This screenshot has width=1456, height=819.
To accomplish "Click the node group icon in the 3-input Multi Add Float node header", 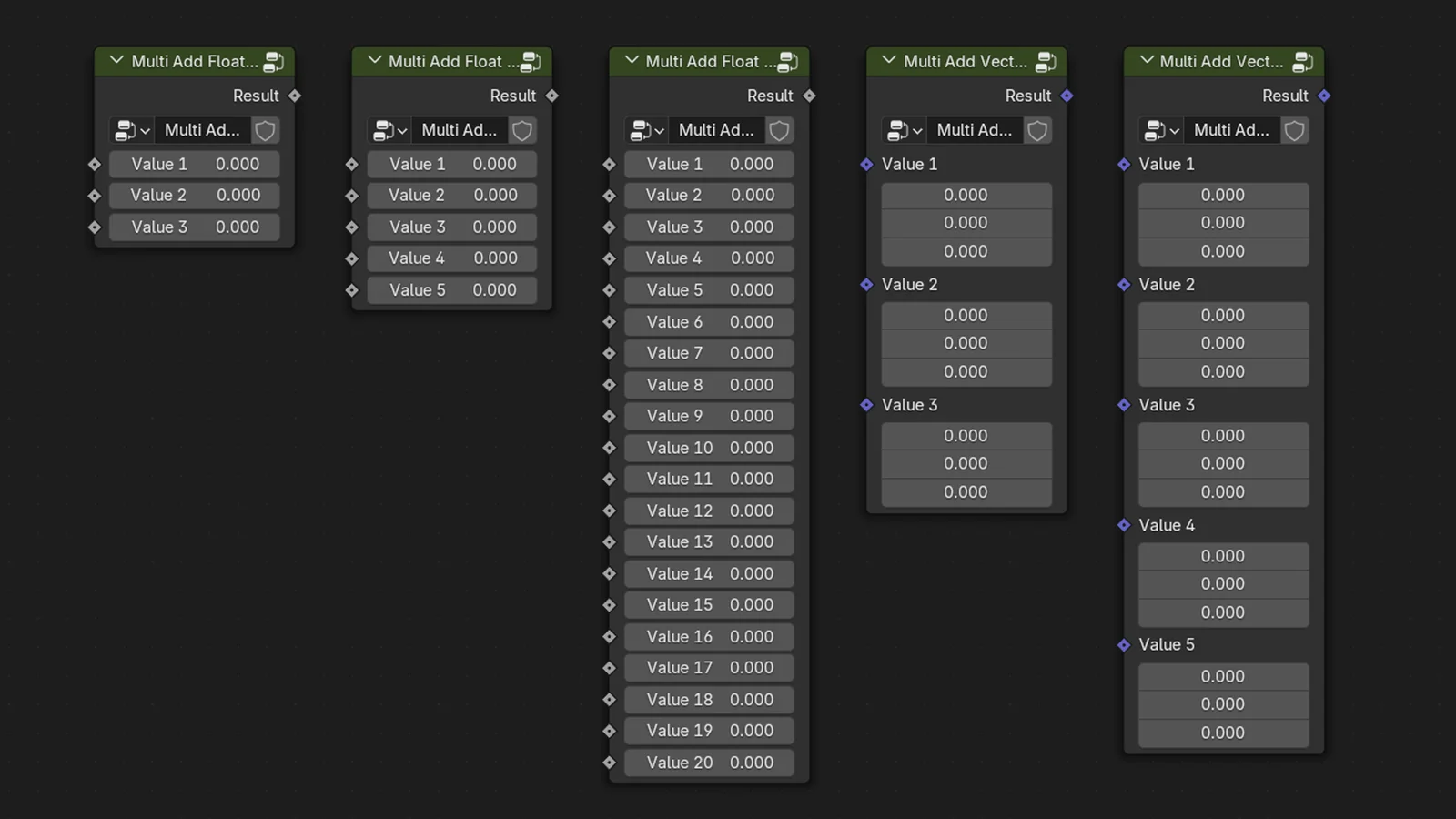I will [273, 62].
